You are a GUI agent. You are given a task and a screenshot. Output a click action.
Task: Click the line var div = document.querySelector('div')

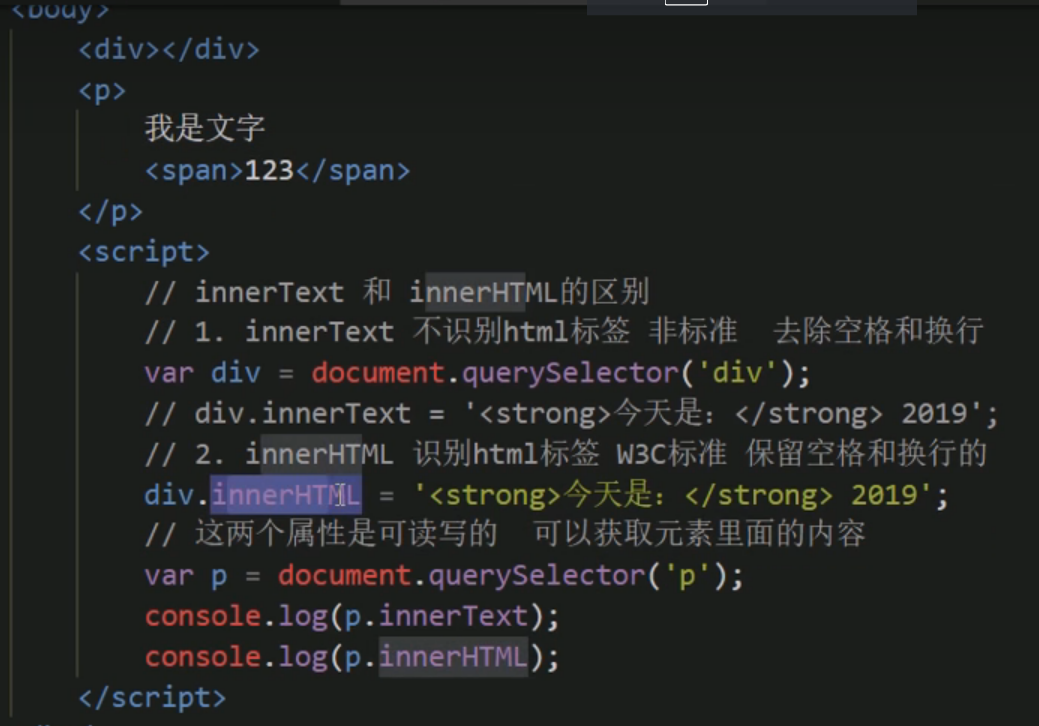point(477,374)
